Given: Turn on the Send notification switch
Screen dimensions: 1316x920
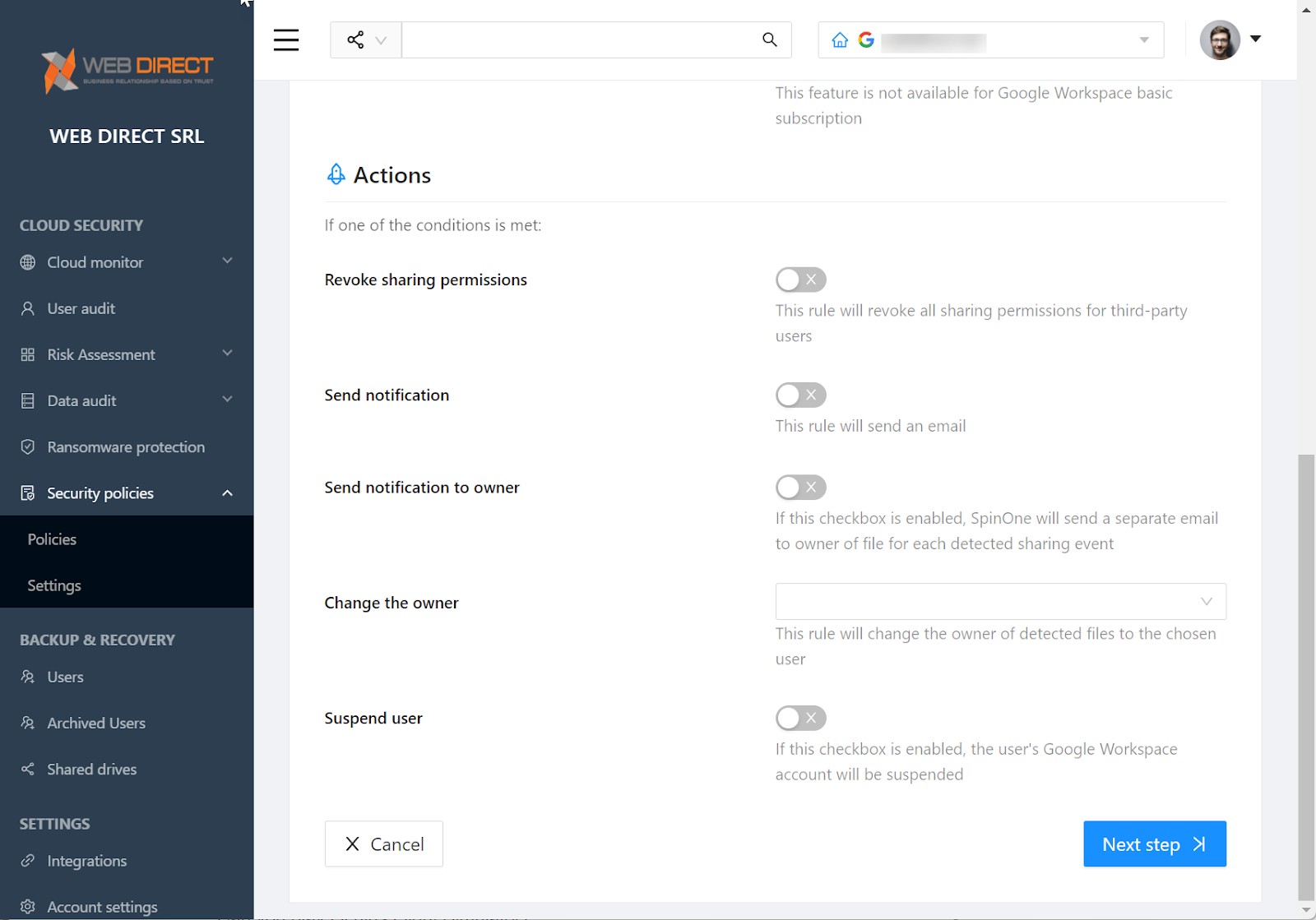Looking at the screenshot, I should click(x=799, y=395).
